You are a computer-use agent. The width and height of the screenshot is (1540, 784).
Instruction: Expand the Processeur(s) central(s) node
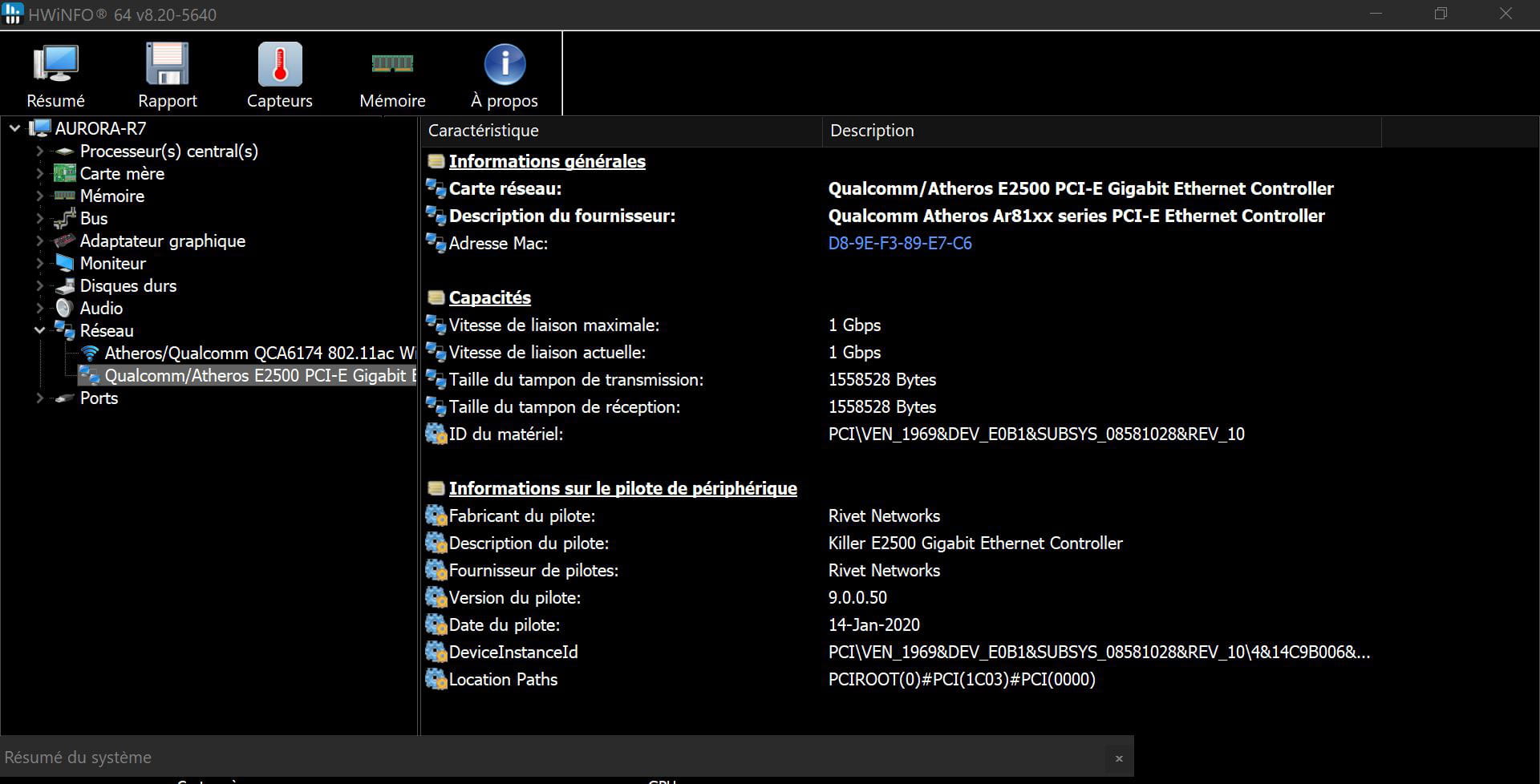click(x=39, y=151)
